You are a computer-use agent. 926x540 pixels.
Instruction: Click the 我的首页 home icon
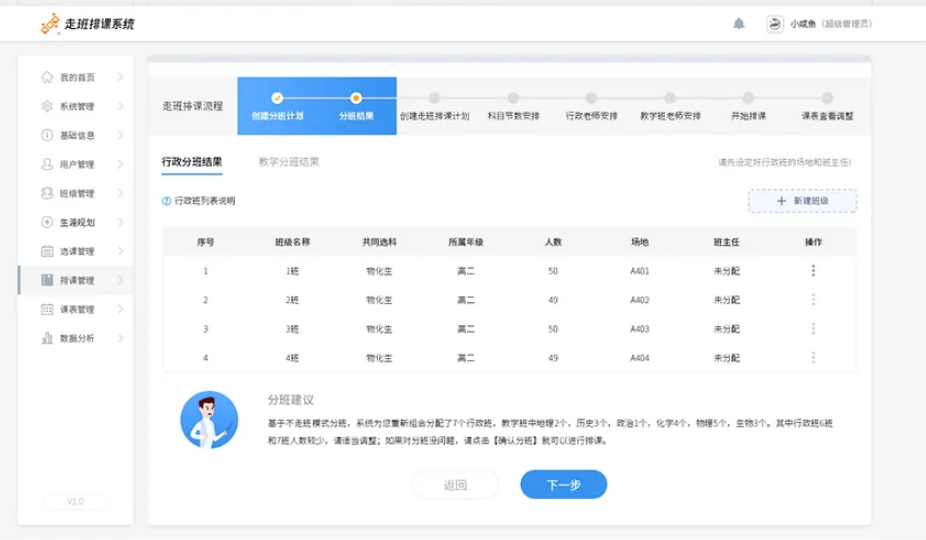pyautogui.click(x=47, y=77)
